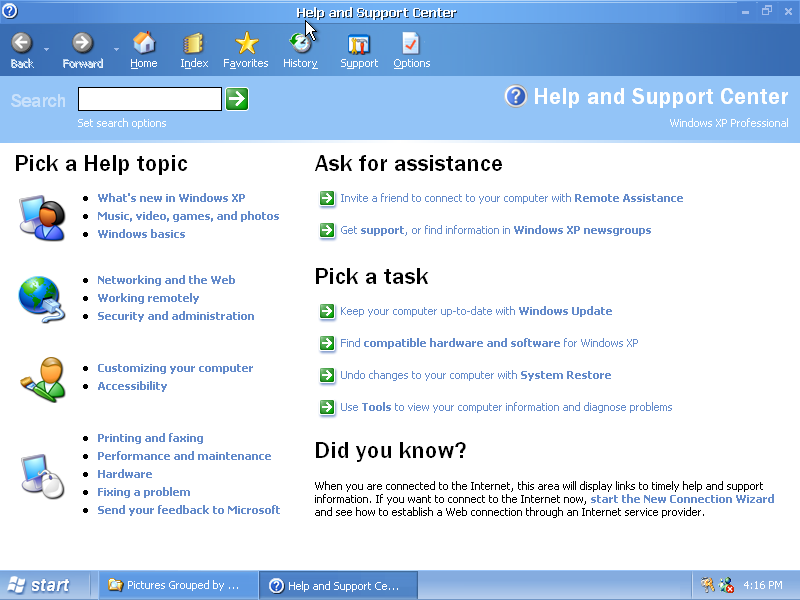Click green arrow beside Remote Assistance

(327, 198)
